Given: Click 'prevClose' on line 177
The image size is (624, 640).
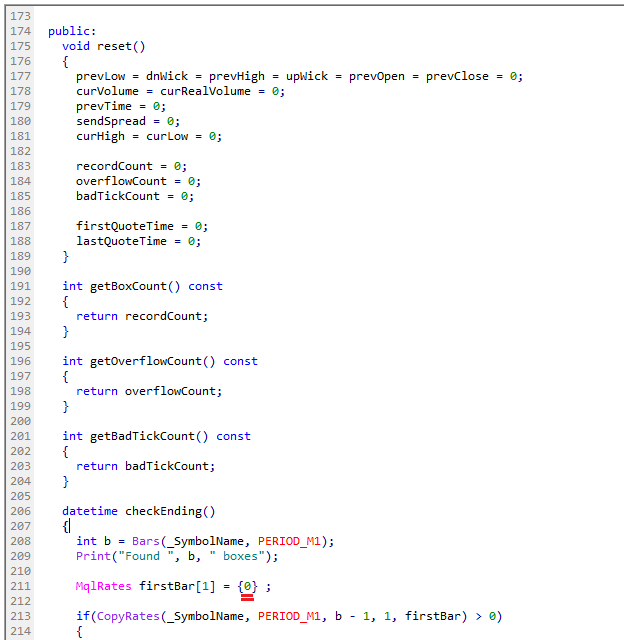Looking at the screenshot, I should pyautogui.click(x=457, y=76).
